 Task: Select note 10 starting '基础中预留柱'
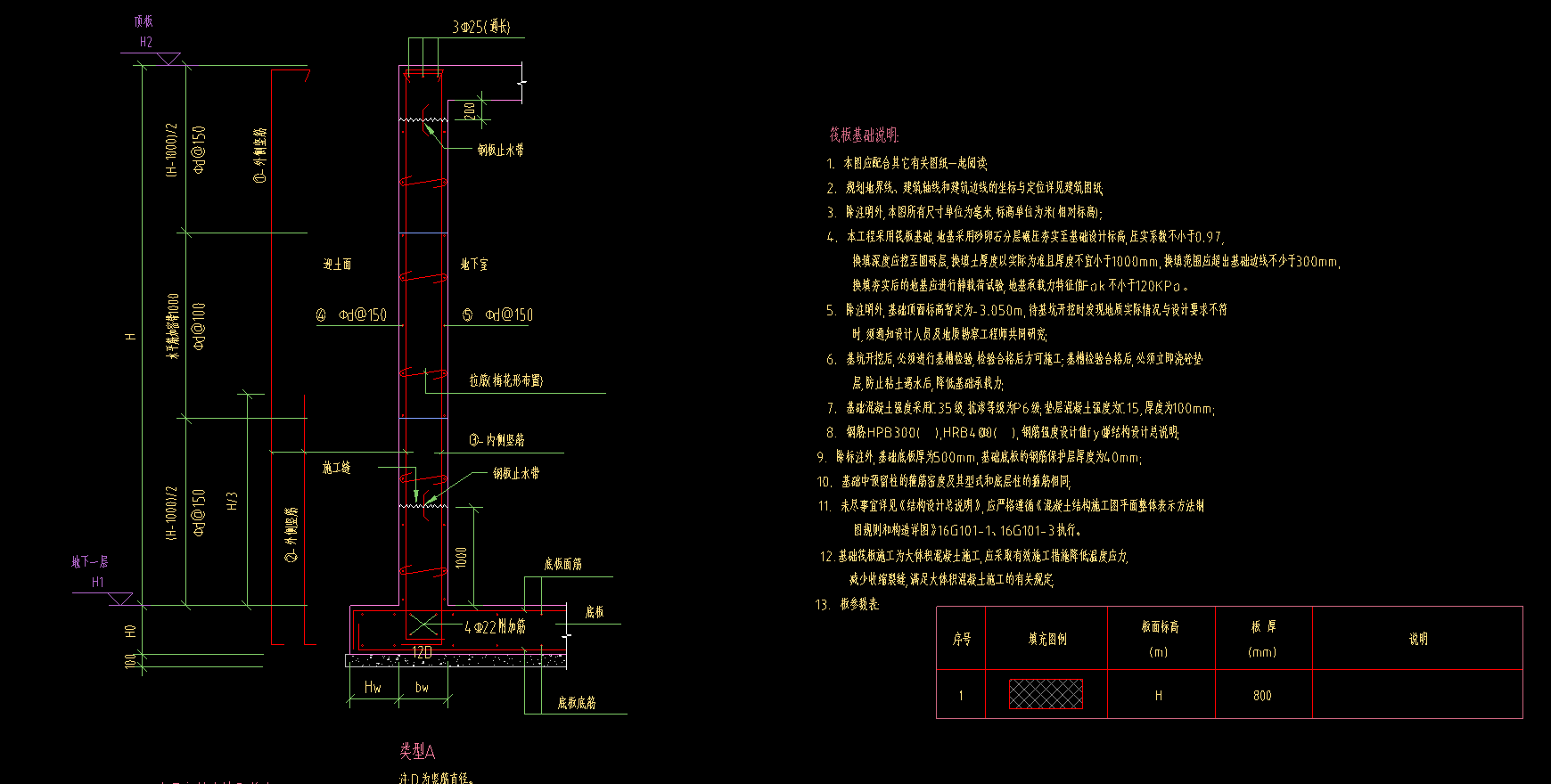coord(956,482)
